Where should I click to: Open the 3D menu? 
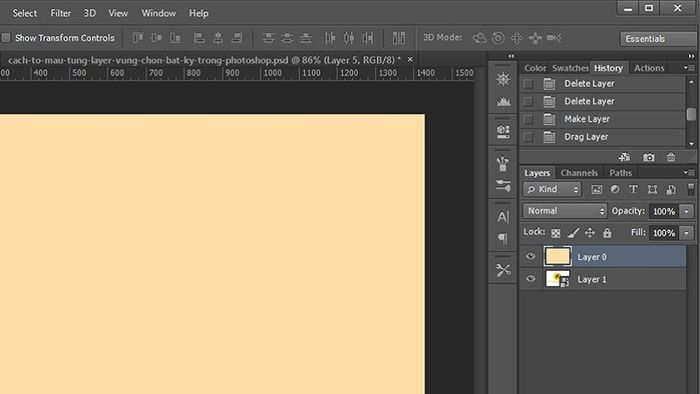pos(90,13)
